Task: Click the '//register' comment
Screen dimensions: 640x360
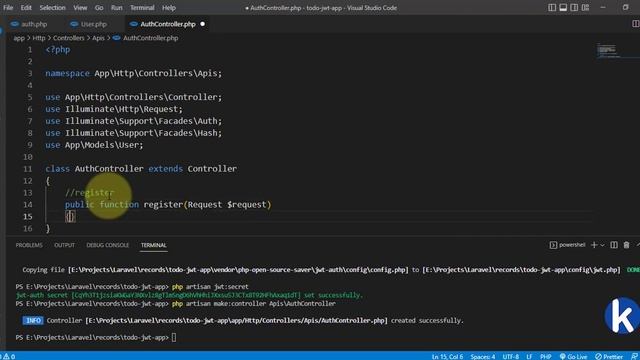Action: (89, 193)
